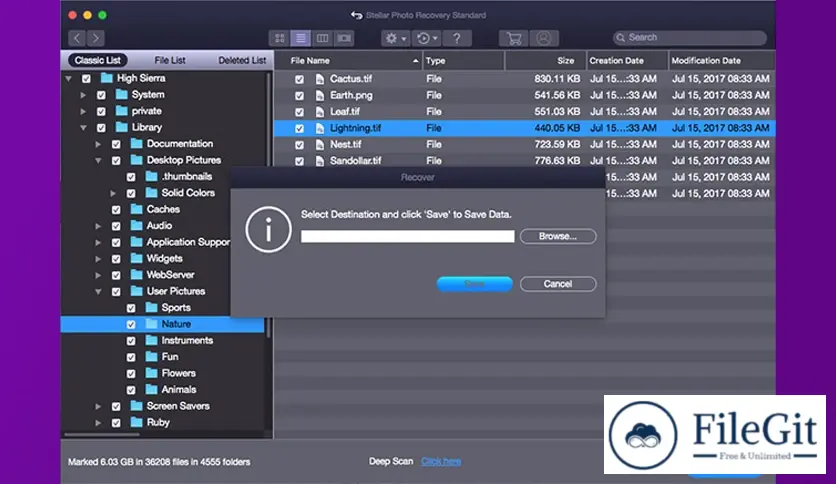Viewport: 836px width, 484px height.
Task: Go forward with the right arrow button
Action: click(x=95, y=38)
